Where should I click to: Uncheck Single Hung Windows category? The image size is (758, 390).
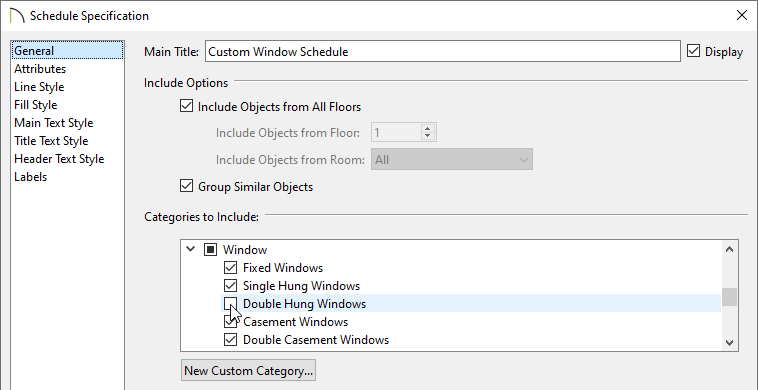(x=231, y=286)
